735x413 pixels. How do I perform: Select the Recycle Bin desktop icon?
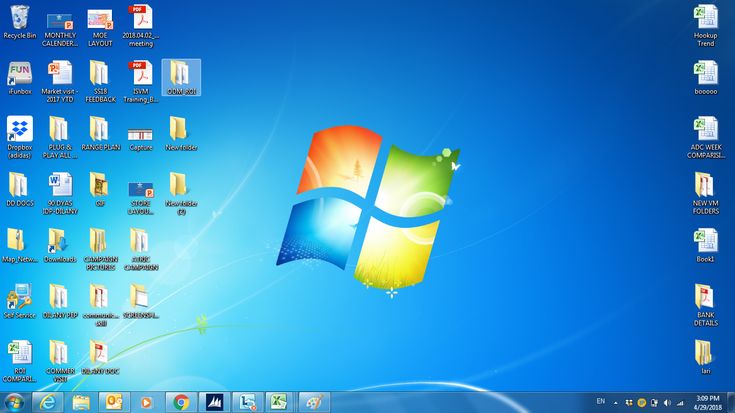tap(20, 22)
